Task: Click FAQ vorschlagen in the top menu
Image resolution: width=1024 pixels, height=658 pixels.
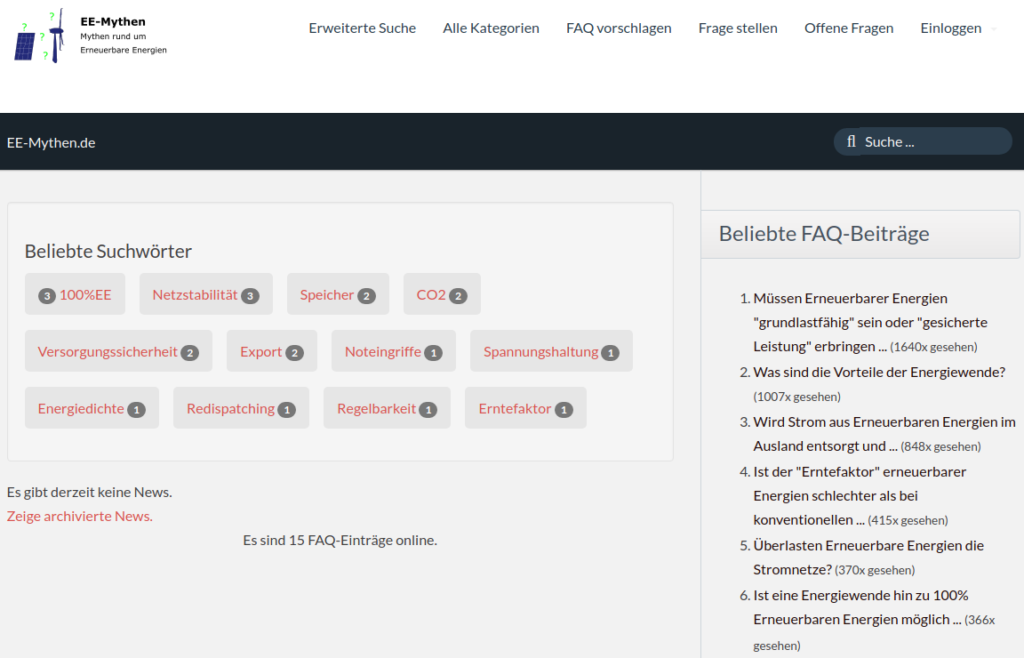Action: 618,28
